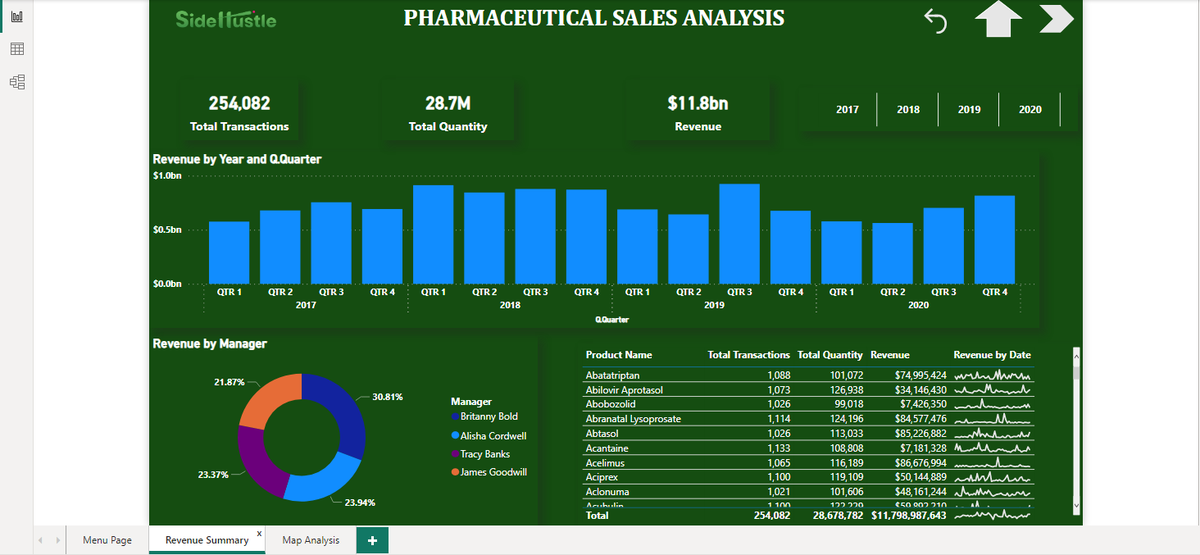Click the James Goodwill legend swatch

[456, 472]
